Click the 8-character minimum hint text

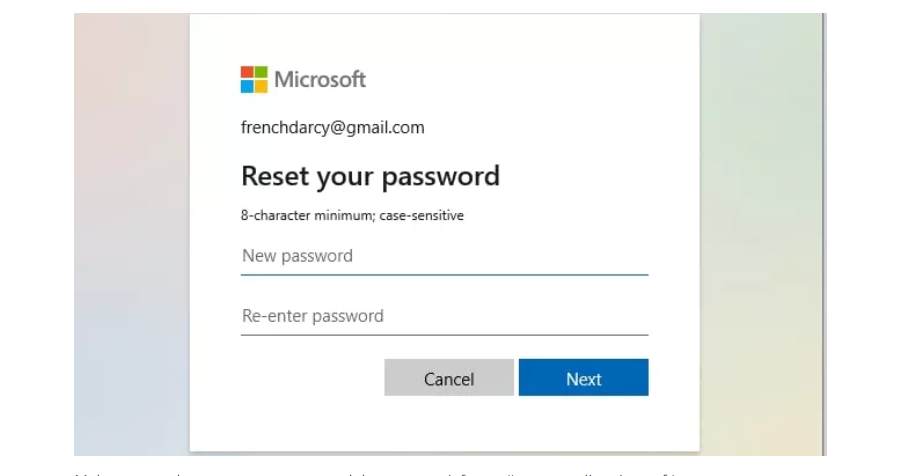click(x=352, y=215)
